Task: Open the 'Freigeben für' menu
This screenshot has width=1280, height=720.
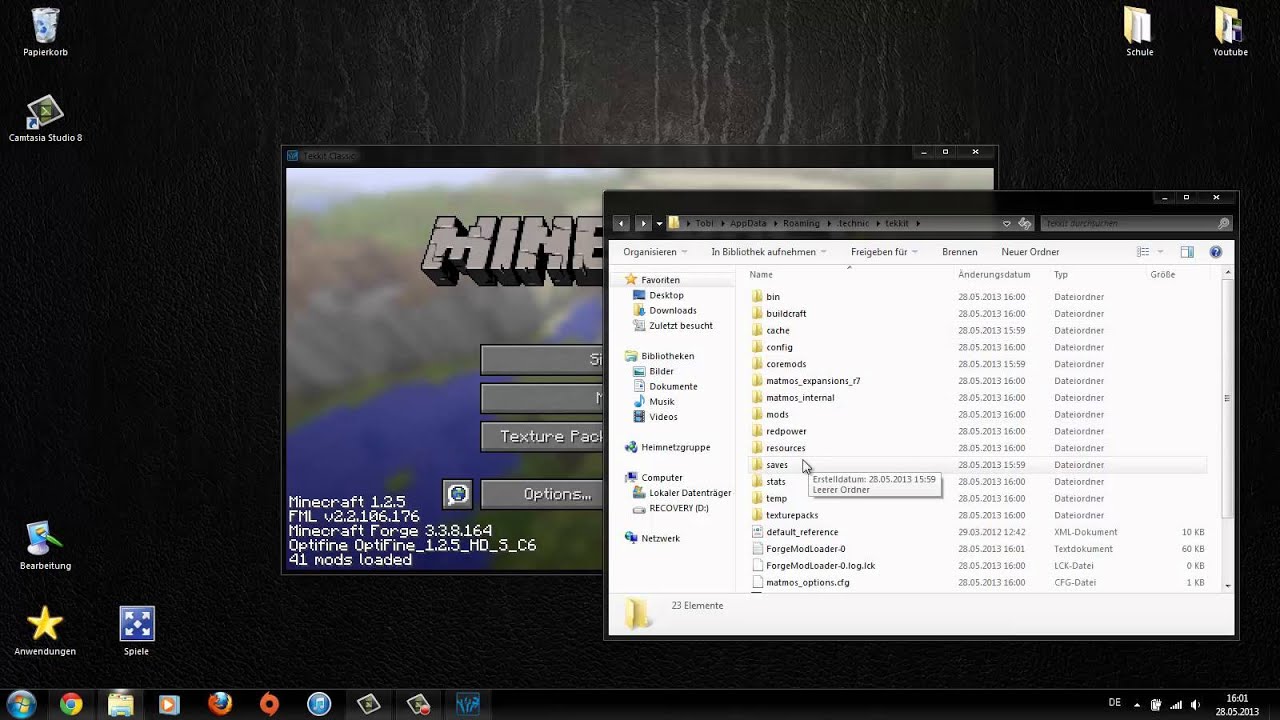Action: [x=884, y=252]
